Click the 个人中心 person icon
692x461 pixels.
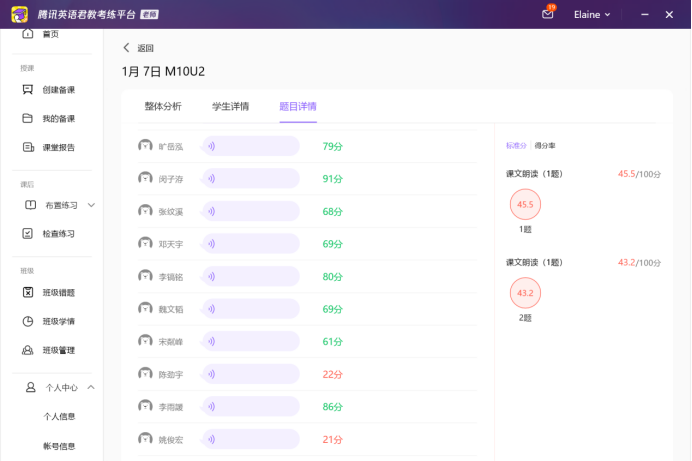click(30, 387)
